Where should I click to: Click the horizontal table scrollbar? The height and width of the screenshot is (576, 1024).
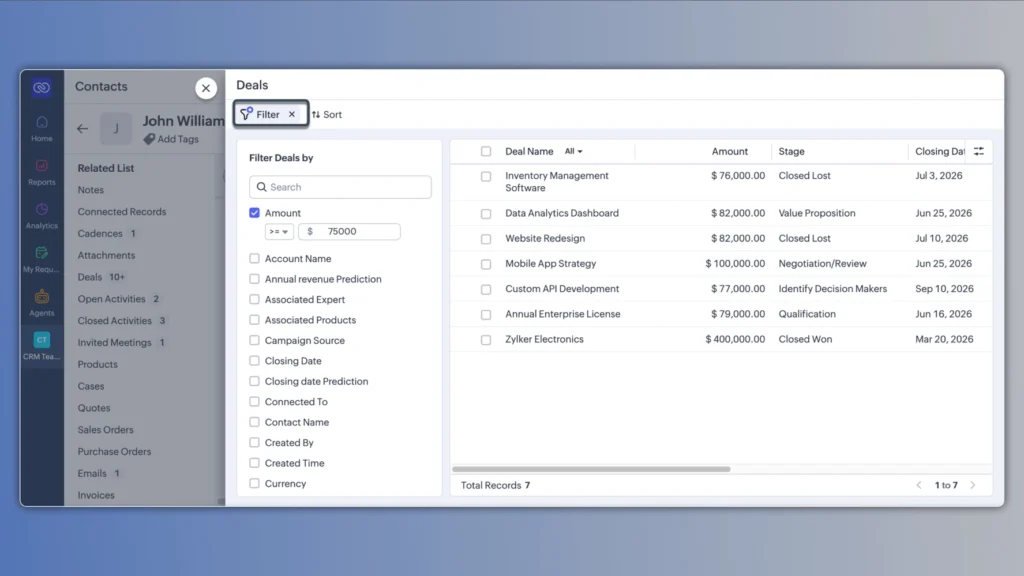click(591, 469)
